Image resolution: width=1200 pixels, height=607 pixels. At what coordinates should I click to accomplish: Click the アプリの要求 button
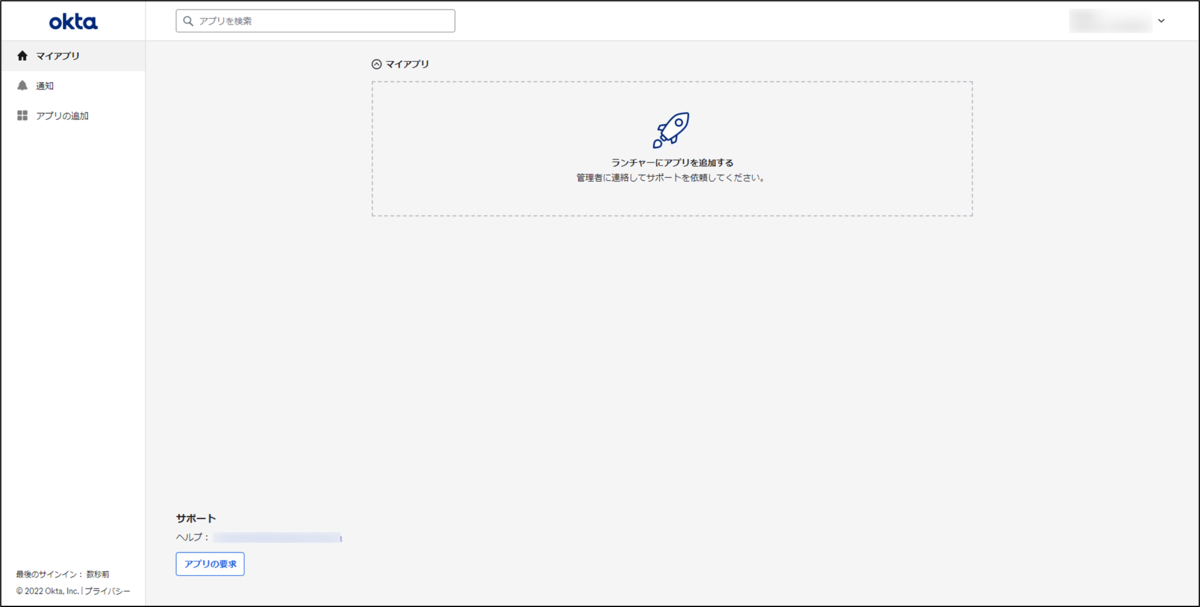(x=210, y=564)
